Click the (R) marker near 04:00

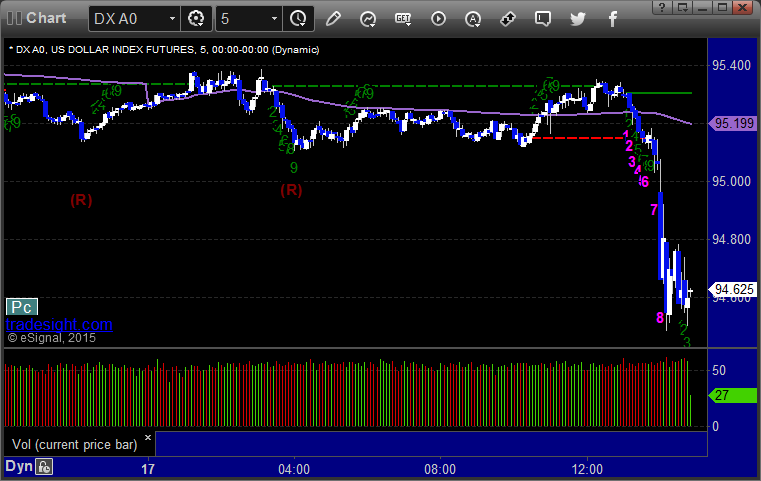click(x=291, y=190)
